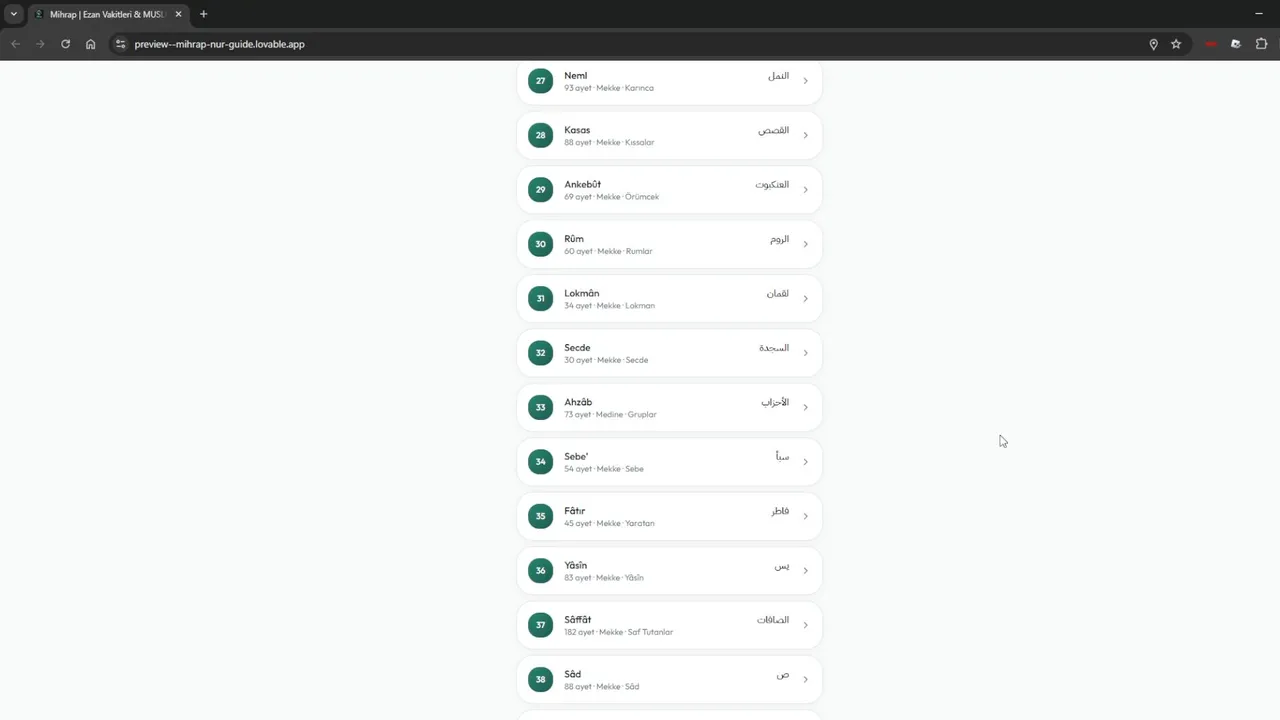1280x720 pixels.
Task: Select the Secde surah title
Action: pyautogui.click(x=577, y=348)
